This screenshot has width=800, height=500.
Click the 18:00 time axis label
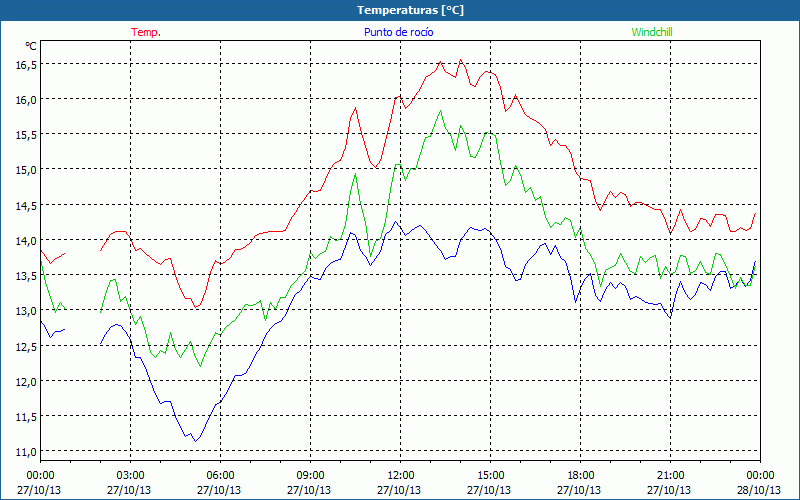pyautogui.click(x=580, y=476)
